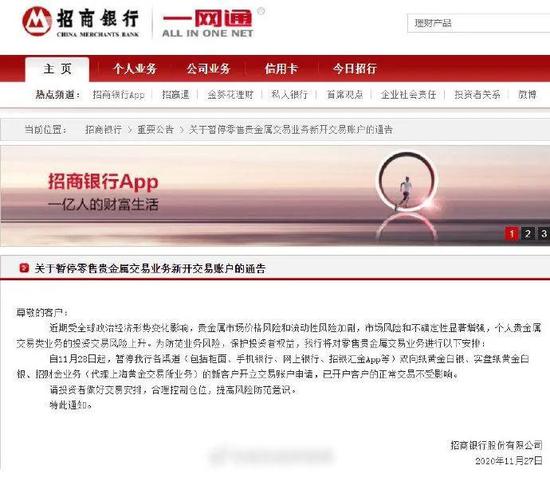550x477 pixels.
Task: Open the 个人业务 menu
Action: pyautogui.click(x=135, y=69)
